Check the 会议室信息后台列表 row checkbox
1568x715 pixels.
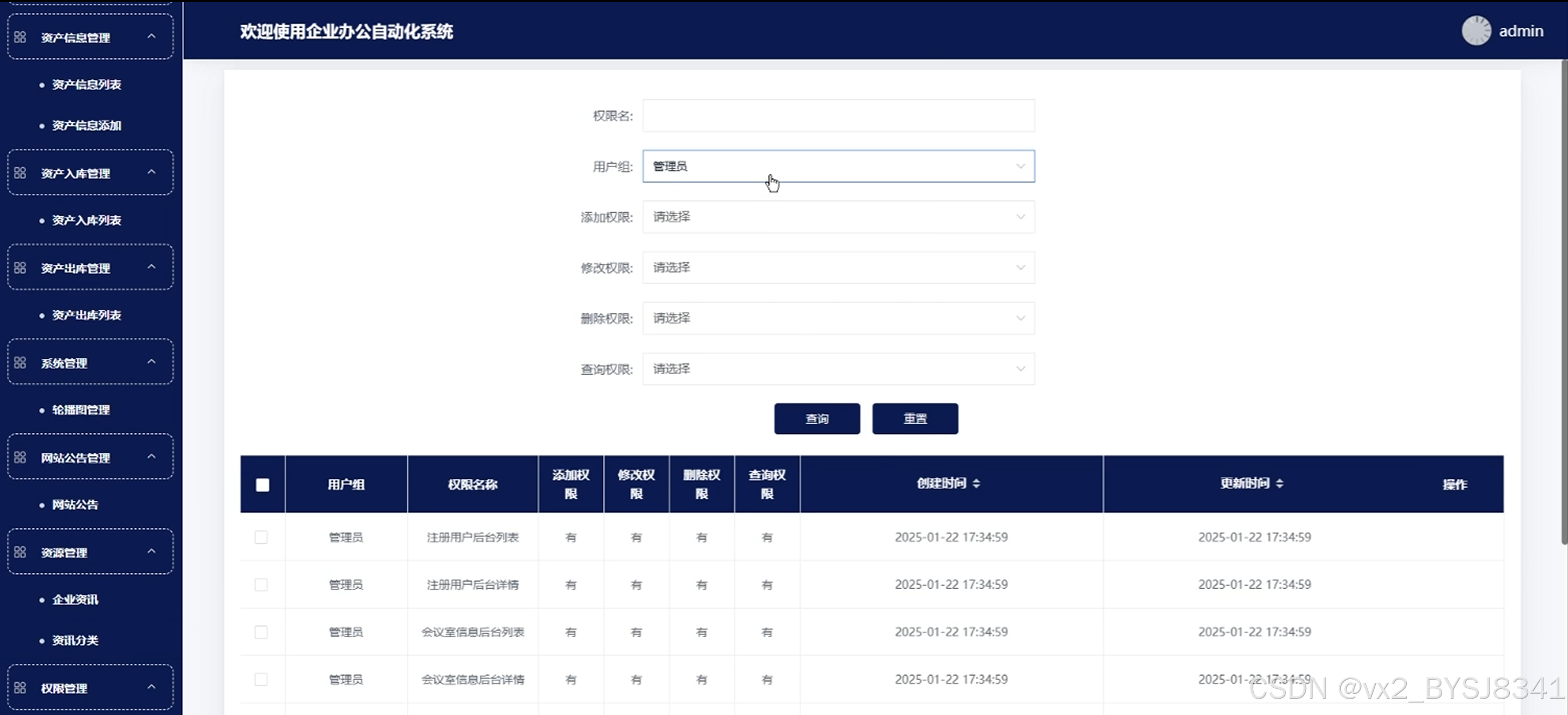[261, 632]
